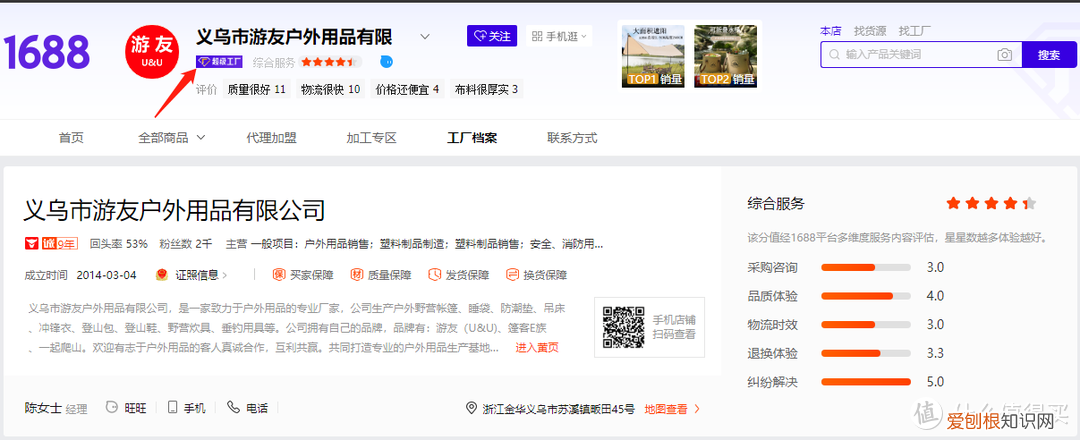The image size is (1080, 440).
Task: Click the 物流很快 10 review tag
Action: point(331,90)
